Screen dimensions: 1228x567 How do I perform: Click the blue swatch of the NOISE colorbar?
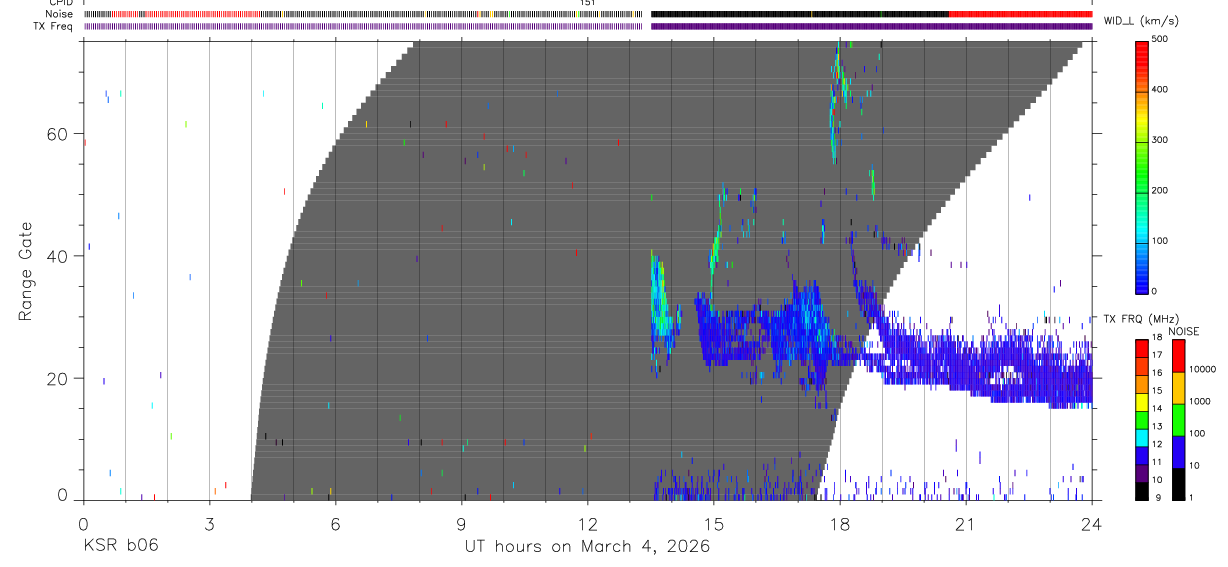(1178, 452)
